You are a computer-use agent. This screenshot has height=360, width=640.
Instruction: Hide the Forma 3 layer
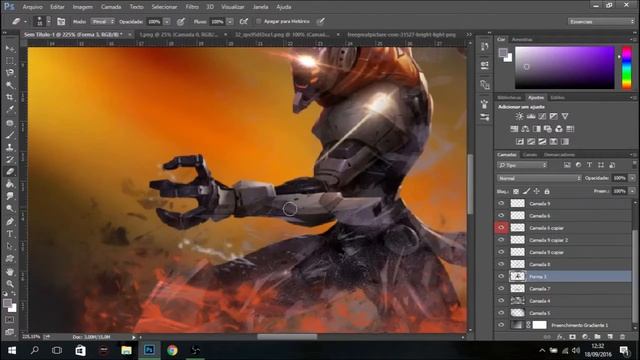pos(501,276)
